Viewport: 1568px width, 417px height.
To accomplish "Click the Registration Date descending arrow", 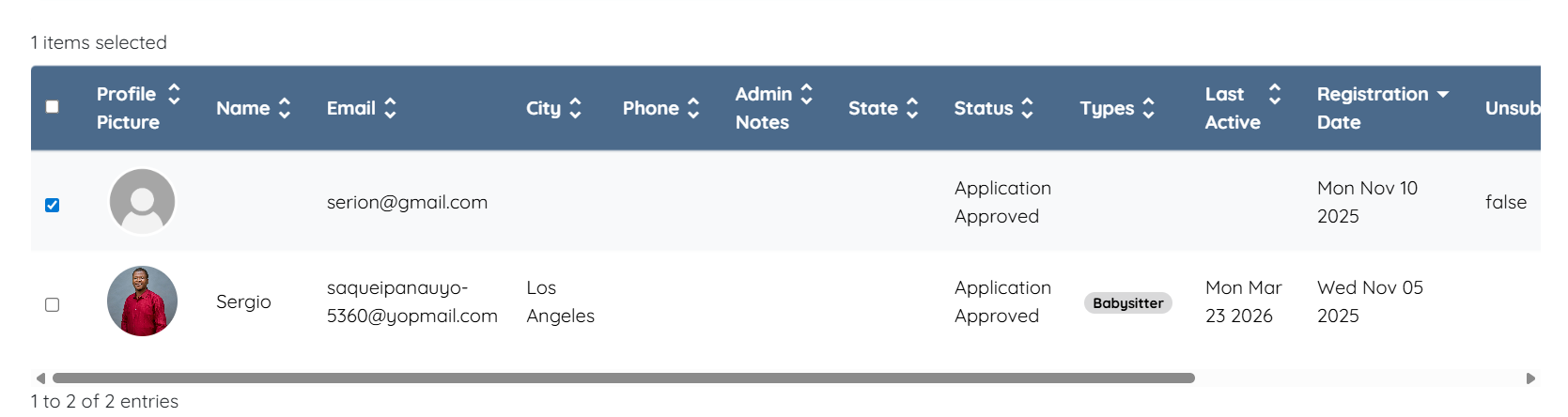I will [x=1443, y=95].
